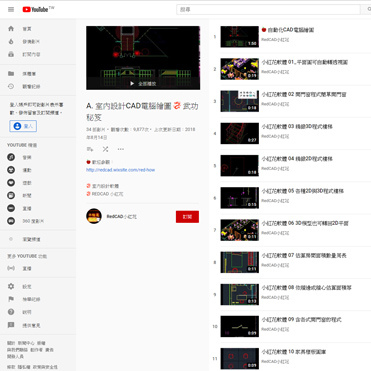Open video 3 thumbnail lasting 0:18
Screen dimensions: 371x371
click(239, 101)
